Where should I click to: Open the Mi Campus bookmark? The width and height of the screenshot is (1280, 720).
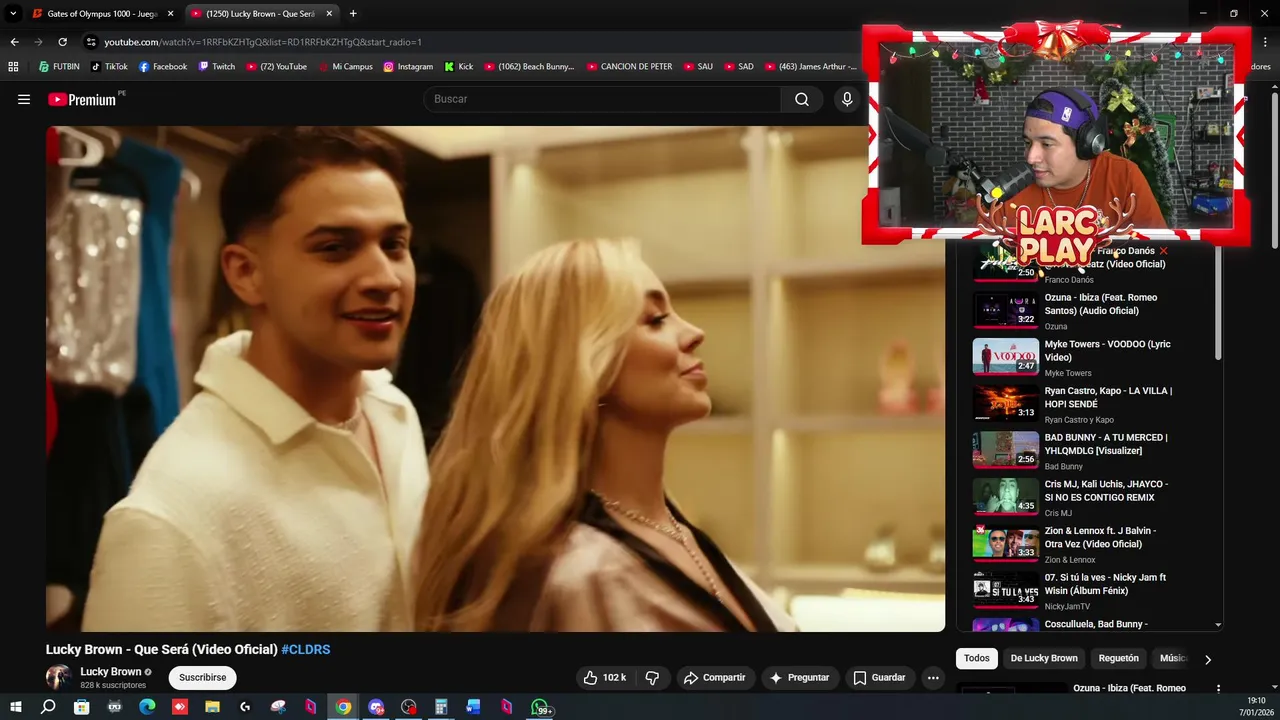(x=345, y=67)
